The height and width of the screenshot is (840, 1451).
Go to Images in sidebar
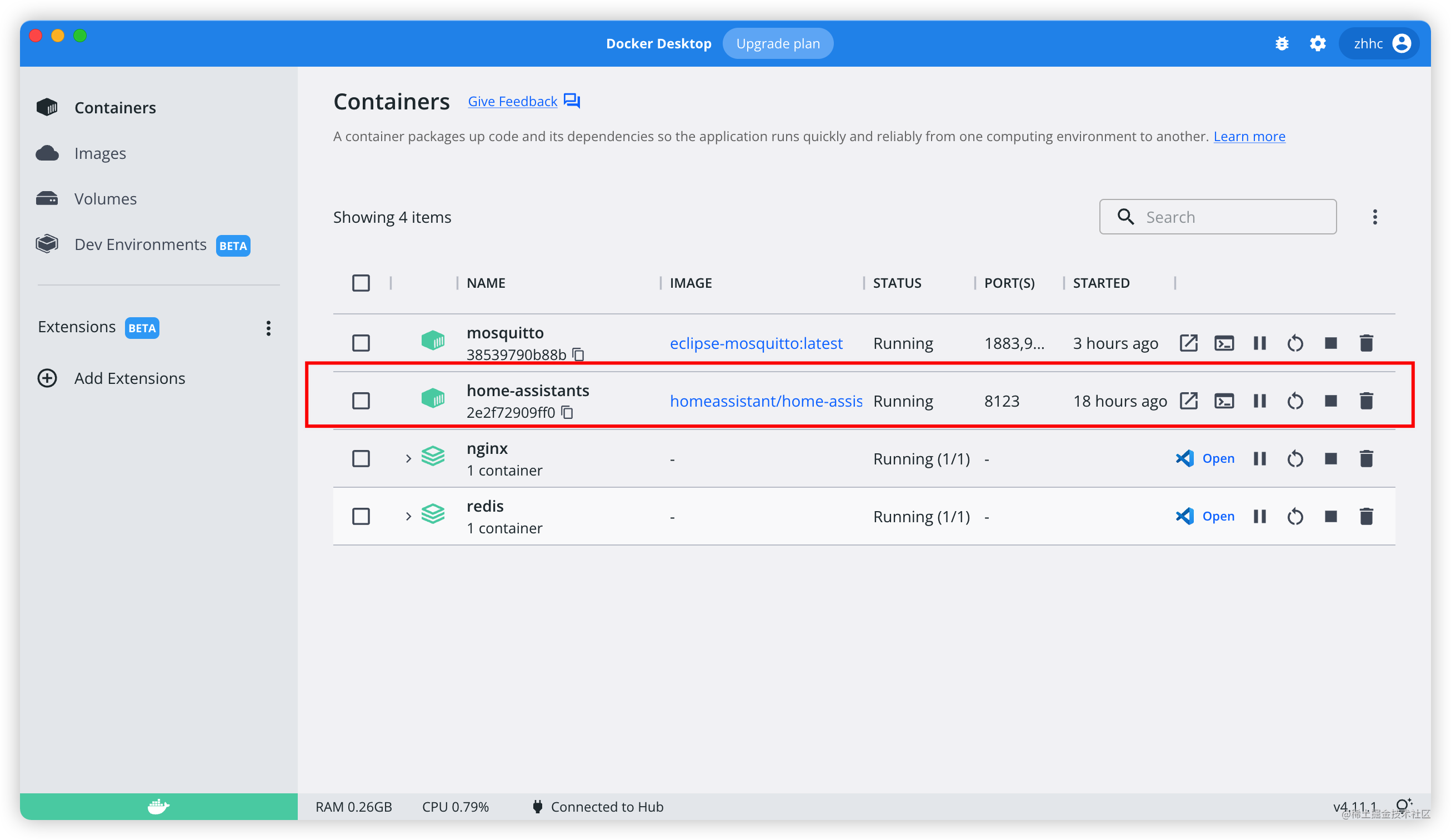pos(99,153)
